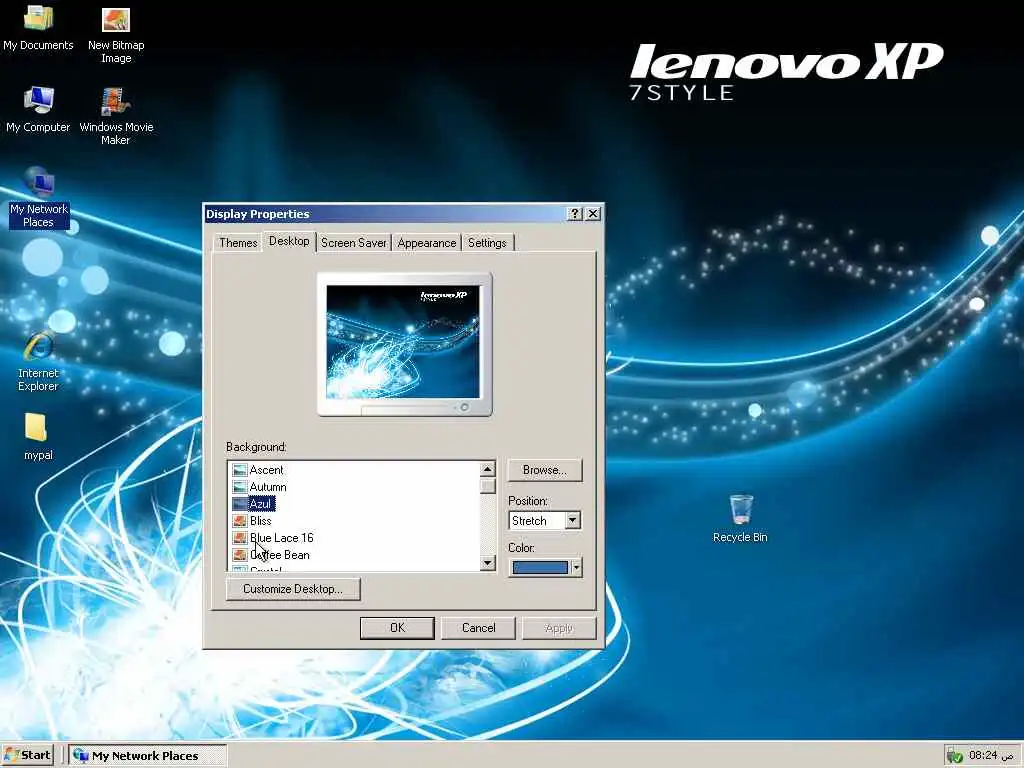
Task: Select Autumn in the Background list
Action: click(x=268, y=487)
